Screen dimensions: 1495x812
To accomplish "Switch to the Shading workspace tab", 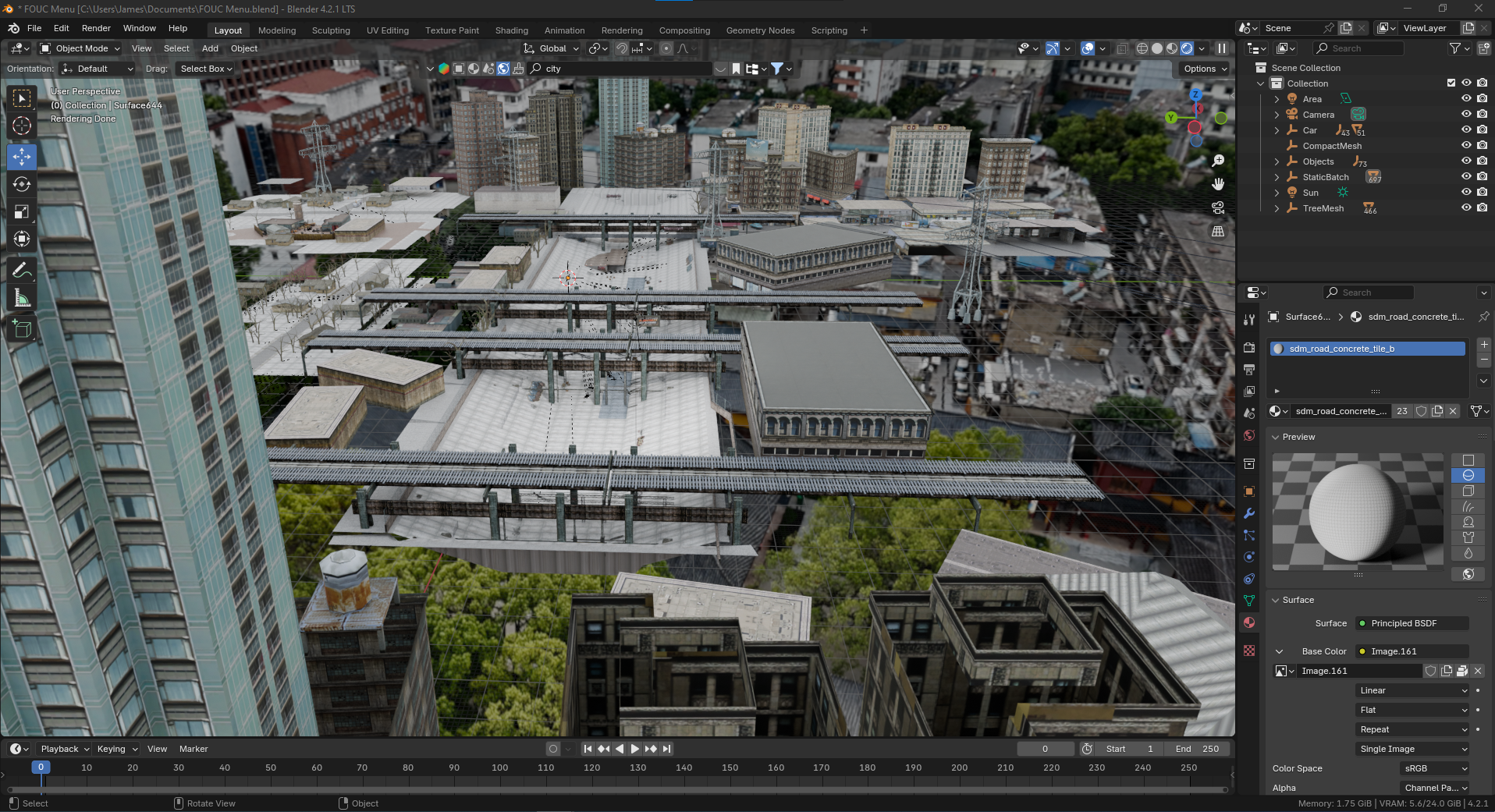I will pyautogui.click(x=512, y=30).
